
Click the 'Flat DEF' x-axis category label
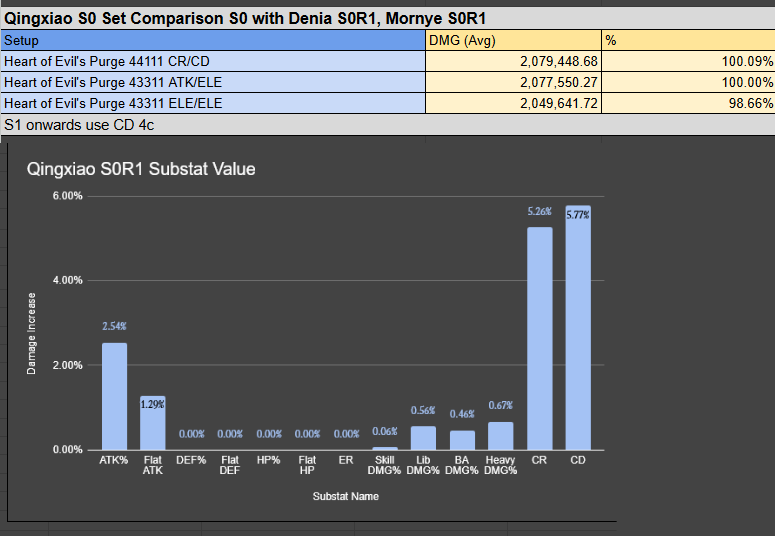[x=230, y=465]
